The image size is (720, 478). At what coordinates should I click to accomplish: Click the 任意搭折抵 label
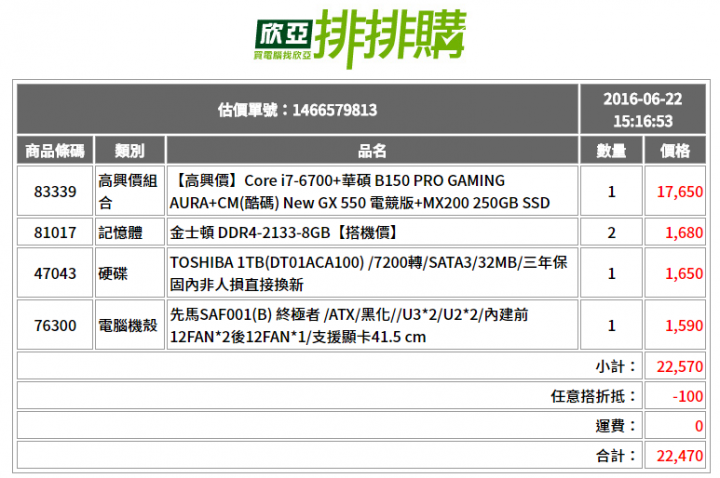[x=594, y=396]
